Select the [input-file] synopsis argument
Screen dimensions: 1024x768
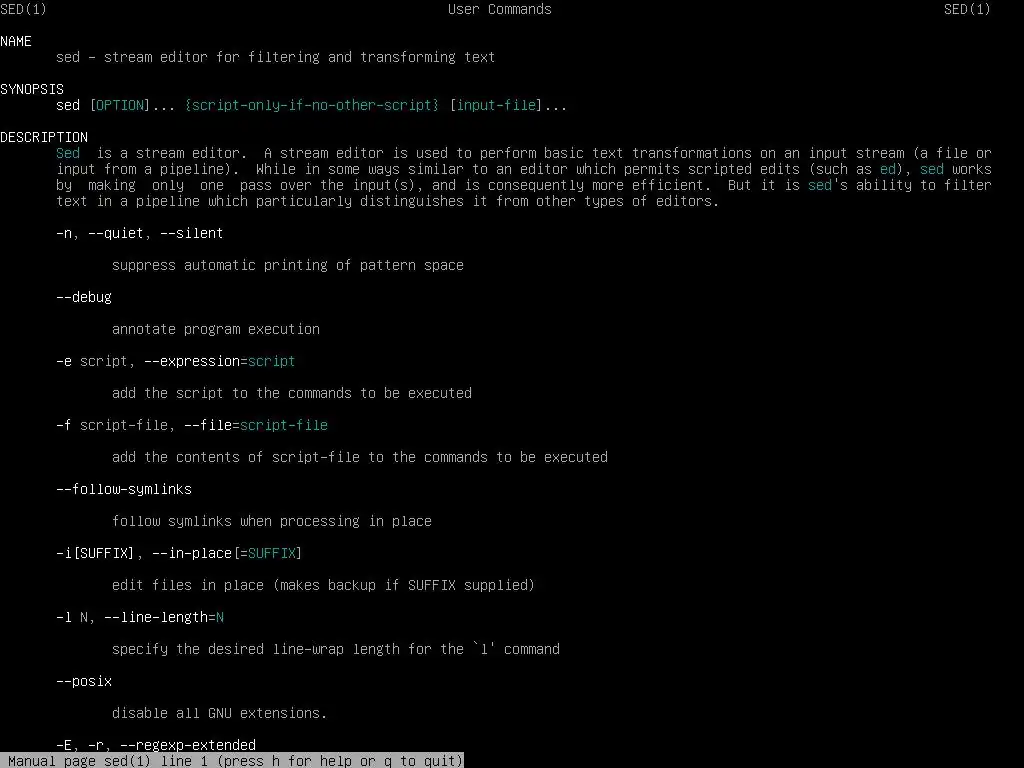click(x=496, y=105)
